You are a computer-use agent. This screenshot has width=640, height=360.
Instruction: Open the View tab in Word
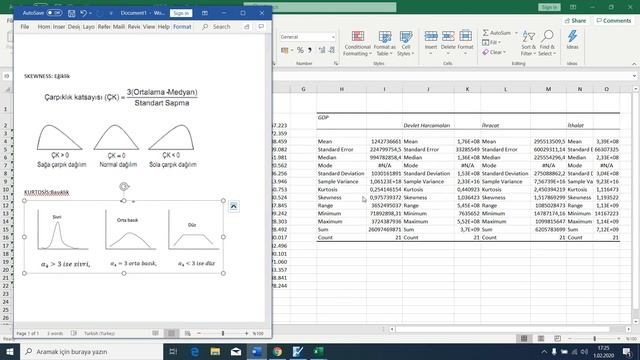pos(149,27)
